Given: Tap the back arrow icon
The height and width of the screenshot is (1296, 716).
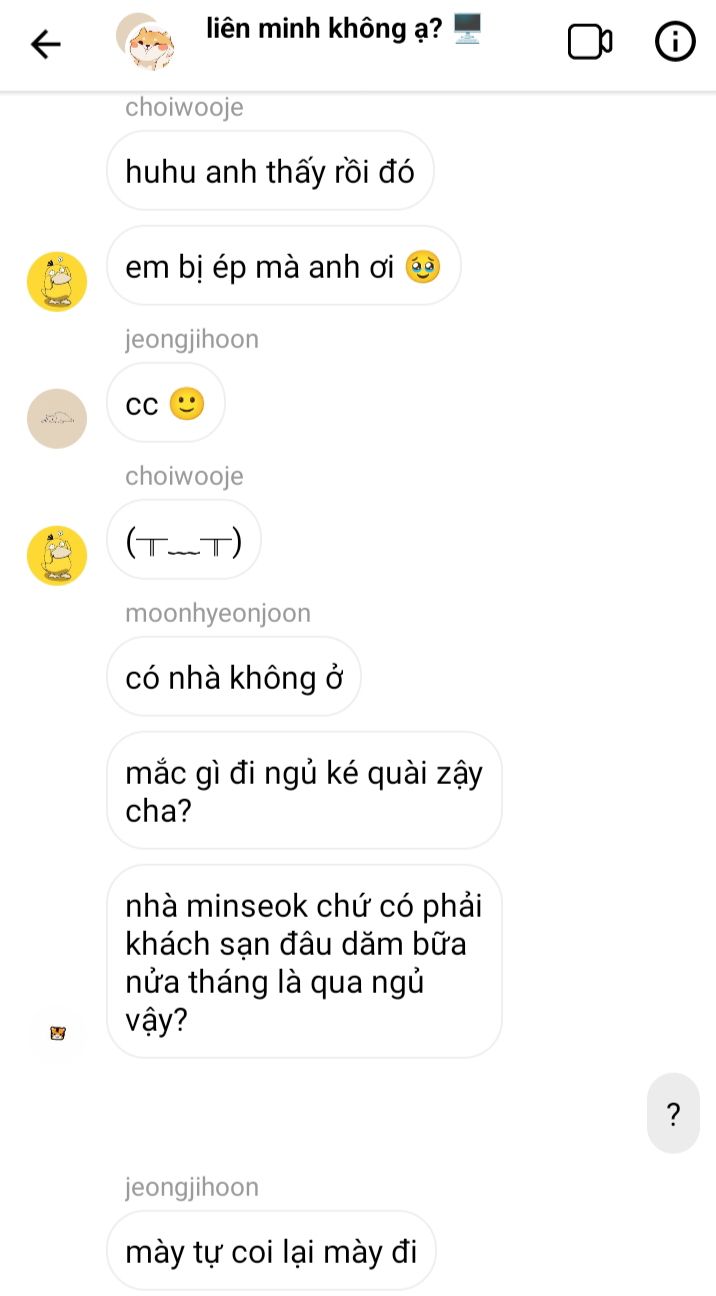Looking at the screenshot, I should tap(46, 43).
